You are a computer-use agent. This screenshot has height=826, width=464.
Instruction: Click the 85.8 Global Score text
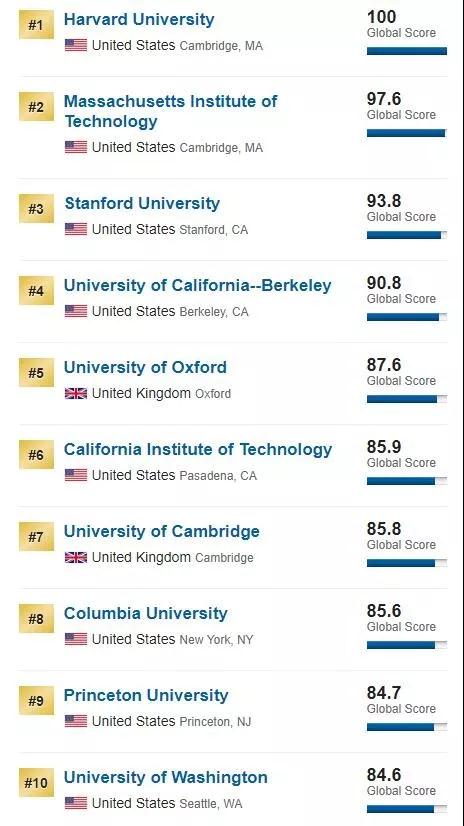point(401,536)
